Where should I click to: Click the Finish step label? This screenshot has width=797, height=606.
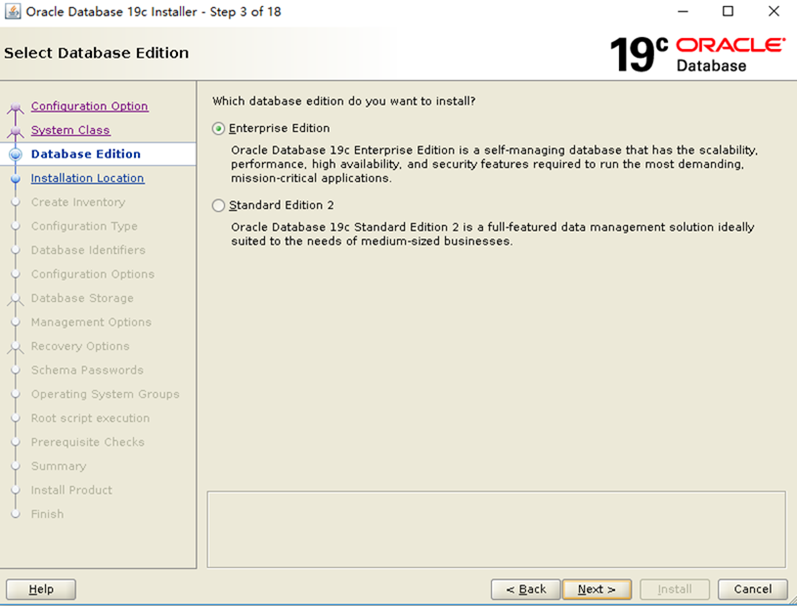(47, 514)
